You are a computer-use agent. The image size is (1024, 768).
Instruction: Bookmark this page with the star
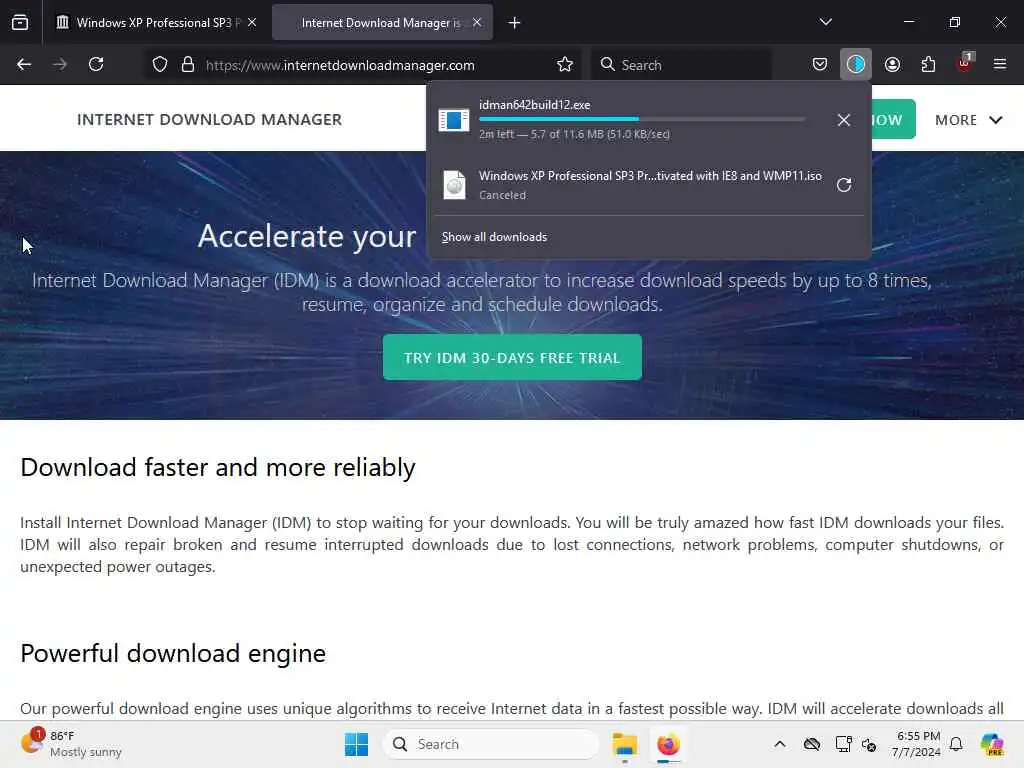[565, 65]
